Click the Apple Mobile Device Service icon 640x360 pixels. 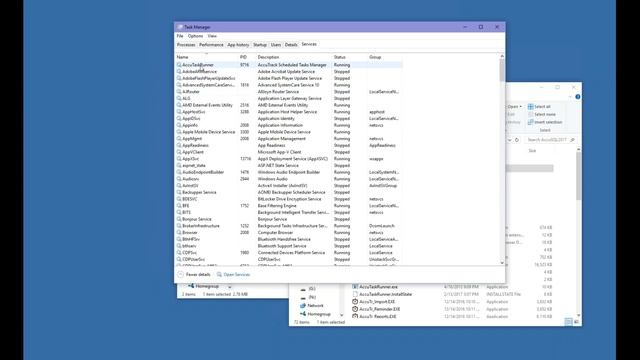click(179, 132)
